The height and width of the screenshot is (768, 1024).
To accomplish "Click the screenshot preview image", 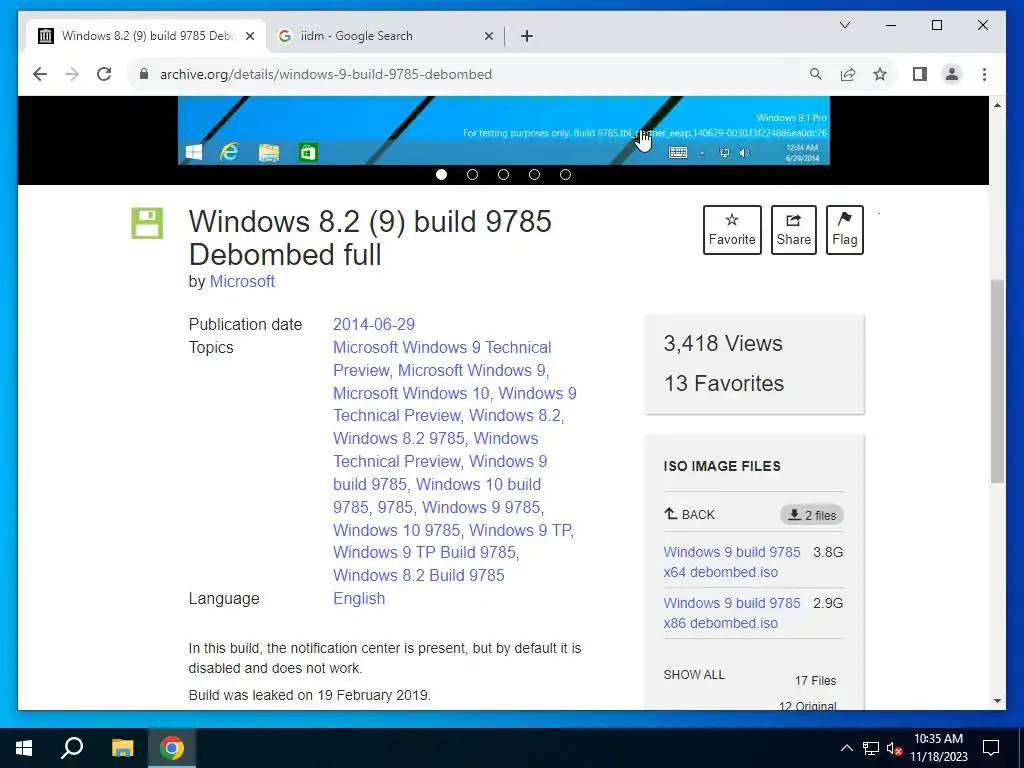I will (x=504, y=130).
